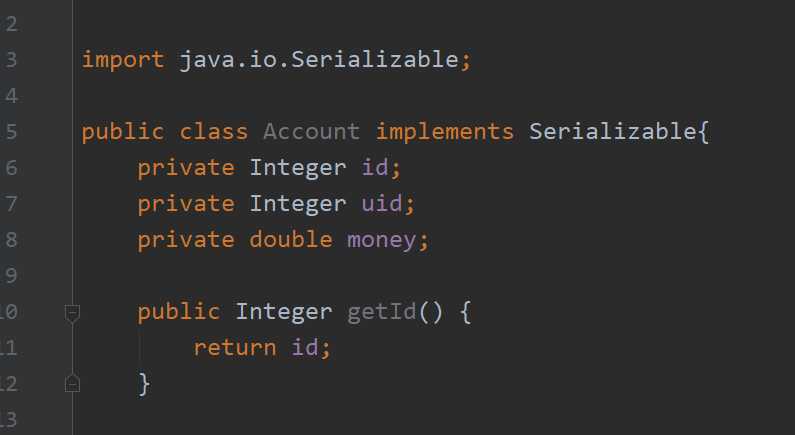The image size is (795, 435).
Task: Click the uid field identifier
Action: [381, 203]
